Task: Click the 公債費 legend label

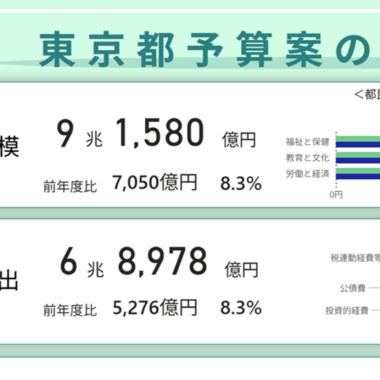Action: pyautogui.click(x=353, y=288)
